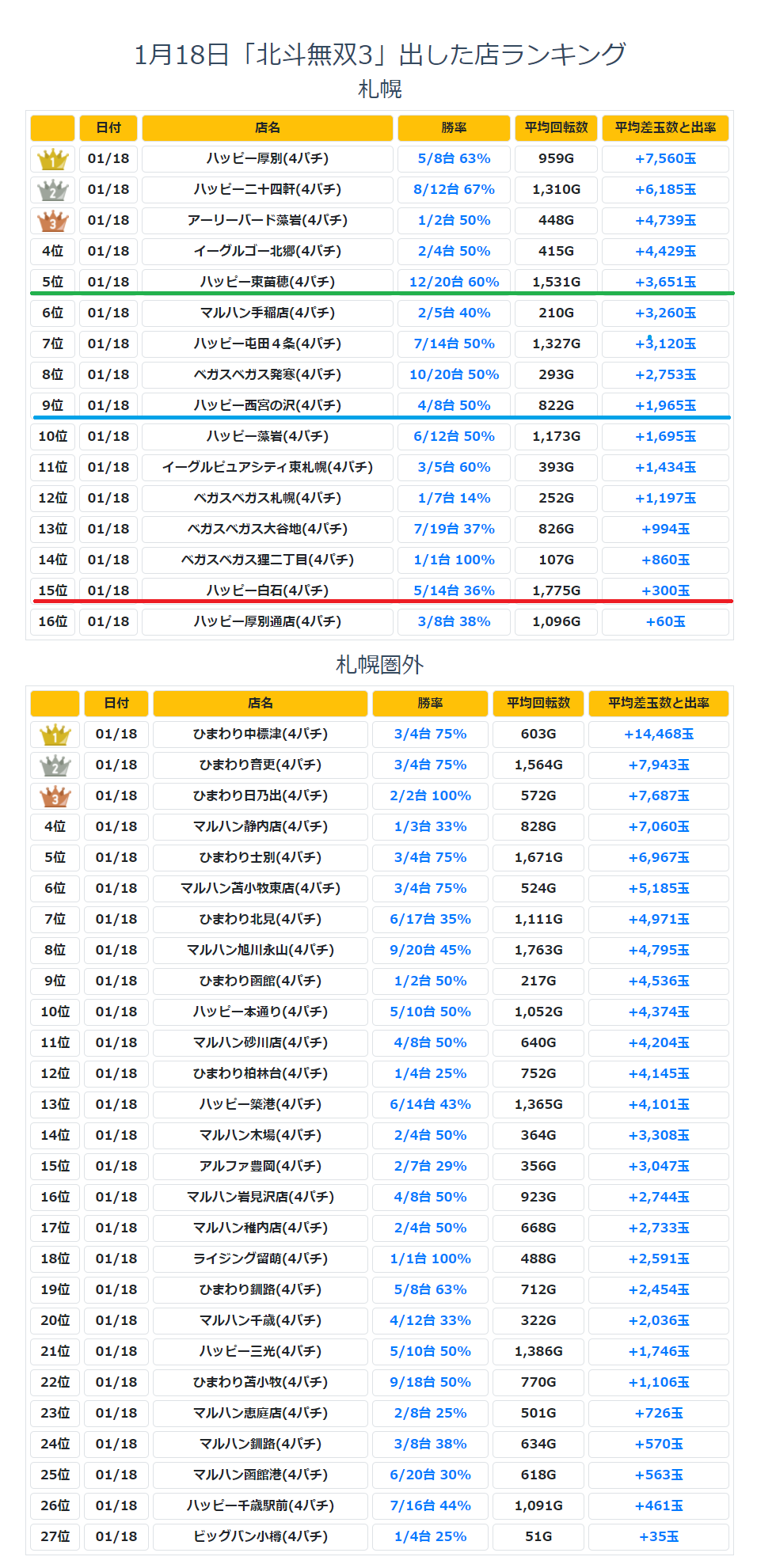Open the +7,060玉 link

click(x=659, y=826)
